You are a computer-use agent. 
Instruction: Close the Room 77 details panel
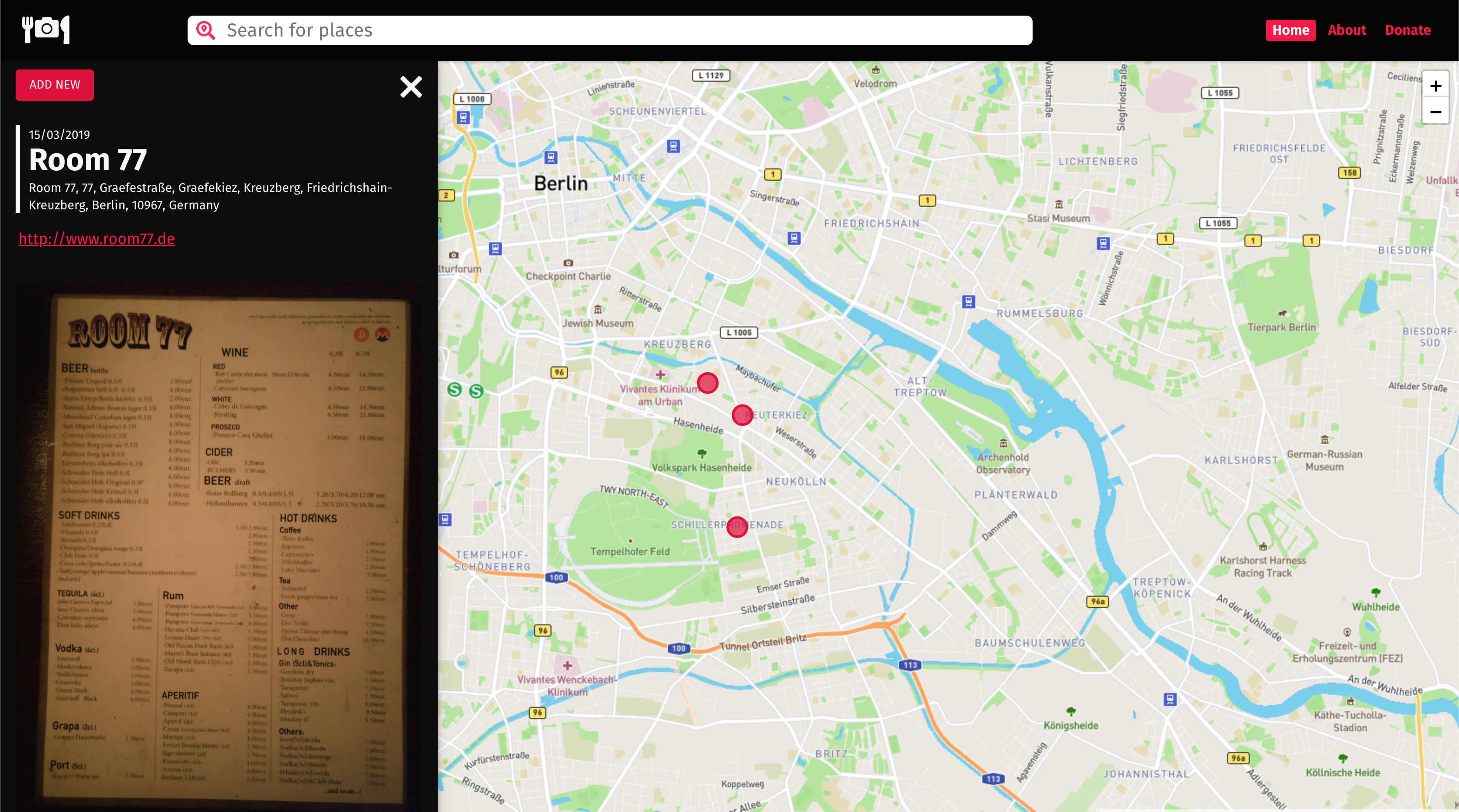[411, 87]
